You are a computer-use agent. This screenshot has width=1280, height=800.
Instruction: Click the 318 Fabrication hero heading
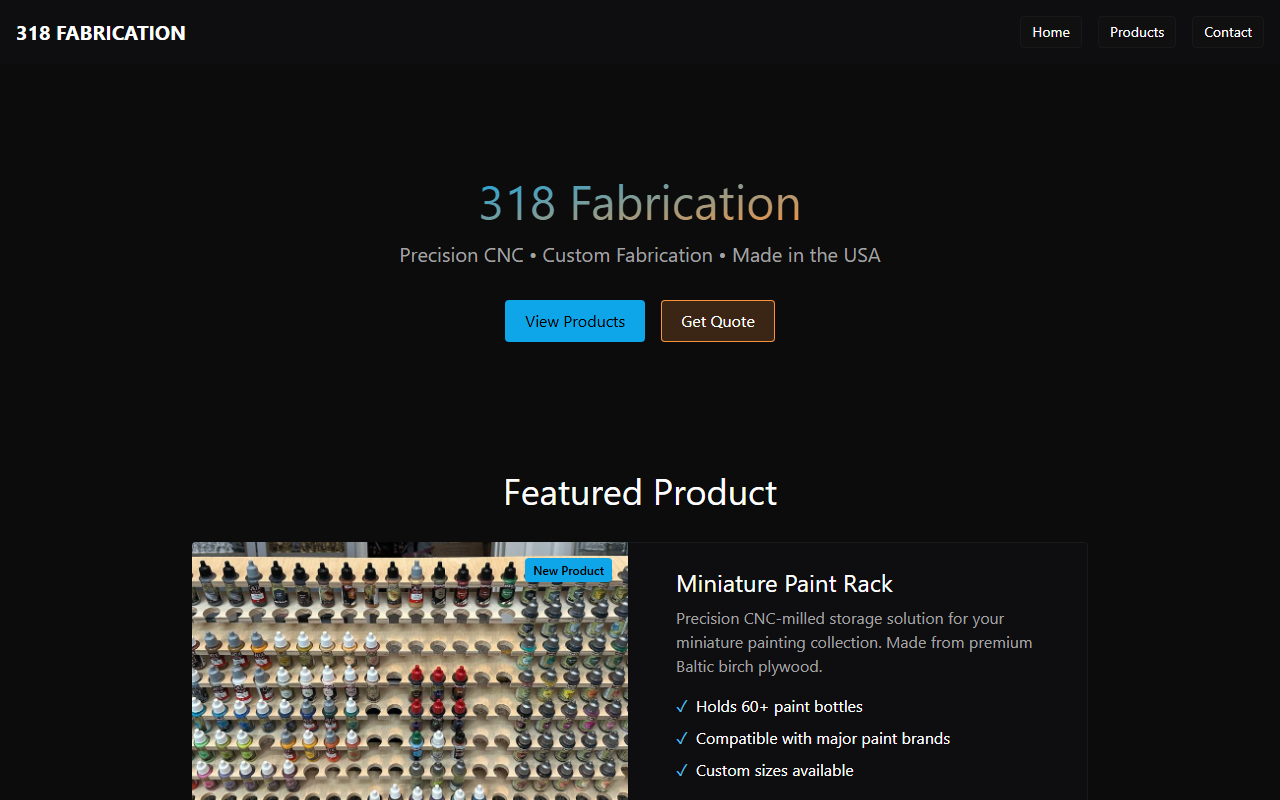click(x=640, y=203)
